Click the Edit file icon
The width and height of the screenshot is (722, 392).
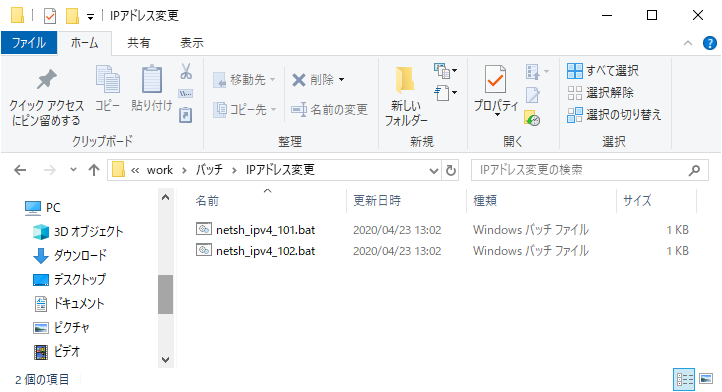533,95
